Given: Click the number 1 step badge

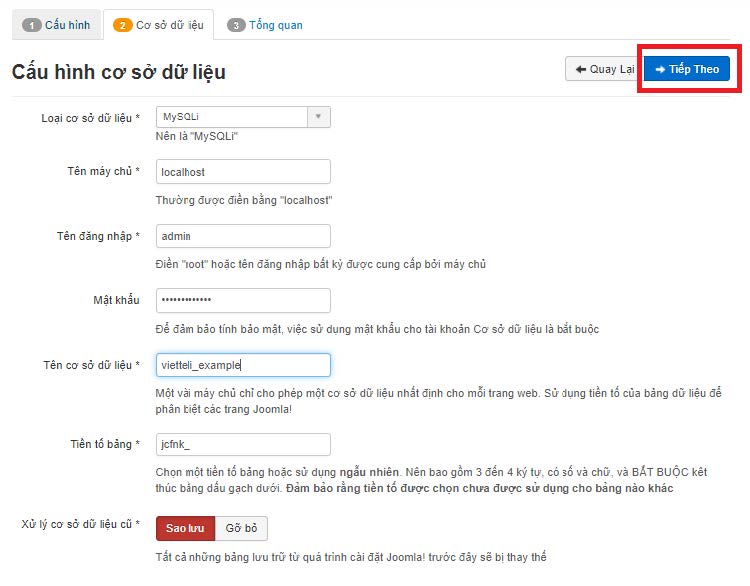Looking at the screenshot, I should point(32,25).
